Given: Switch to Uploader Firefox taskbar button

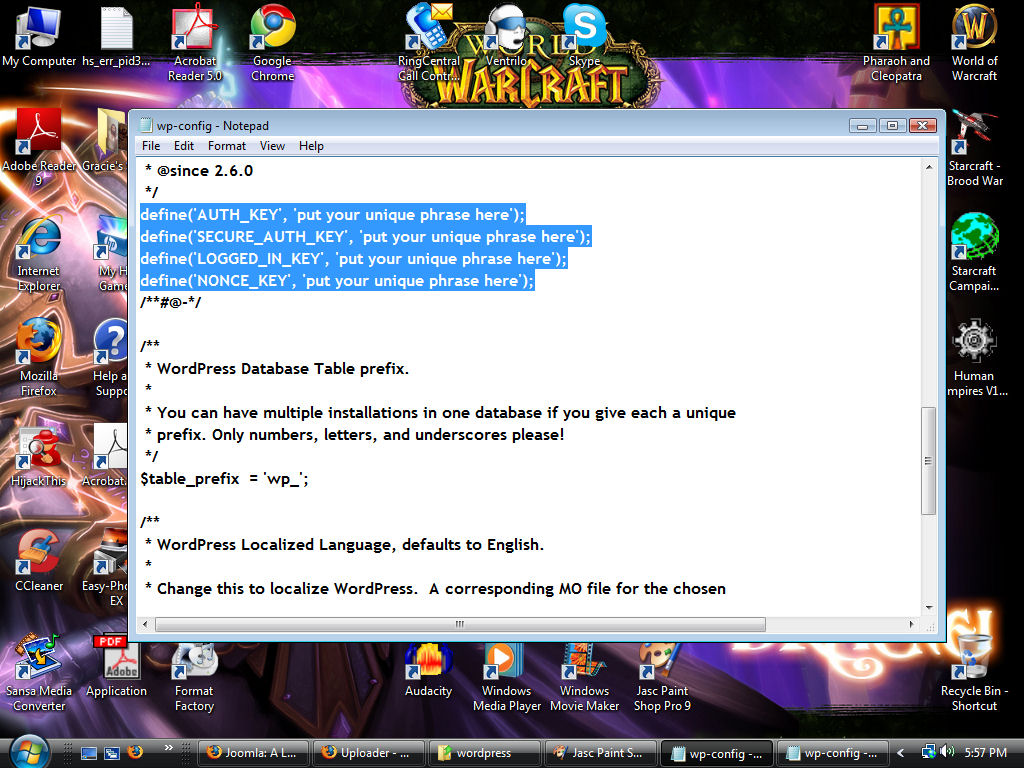Looking at the screenshot, I should click(369, 753).
